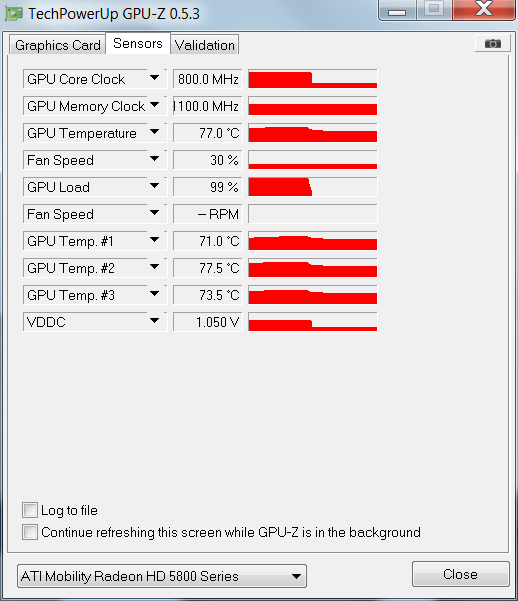Open the GPU Core Clock sensor dropdown
518x601 pixels.
155,78
